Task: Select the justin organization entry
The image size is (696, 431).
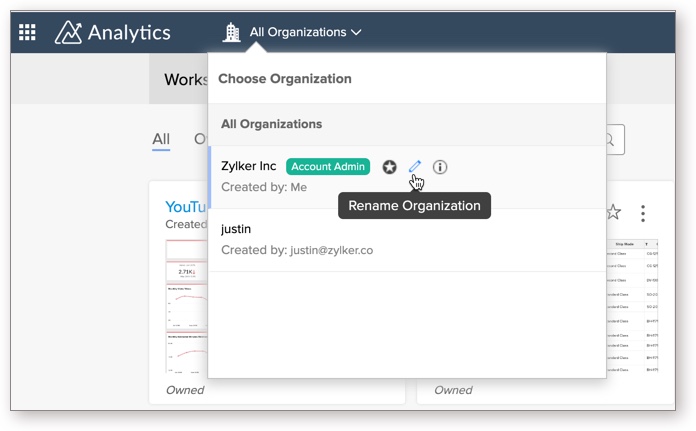Action: [236, 229]
